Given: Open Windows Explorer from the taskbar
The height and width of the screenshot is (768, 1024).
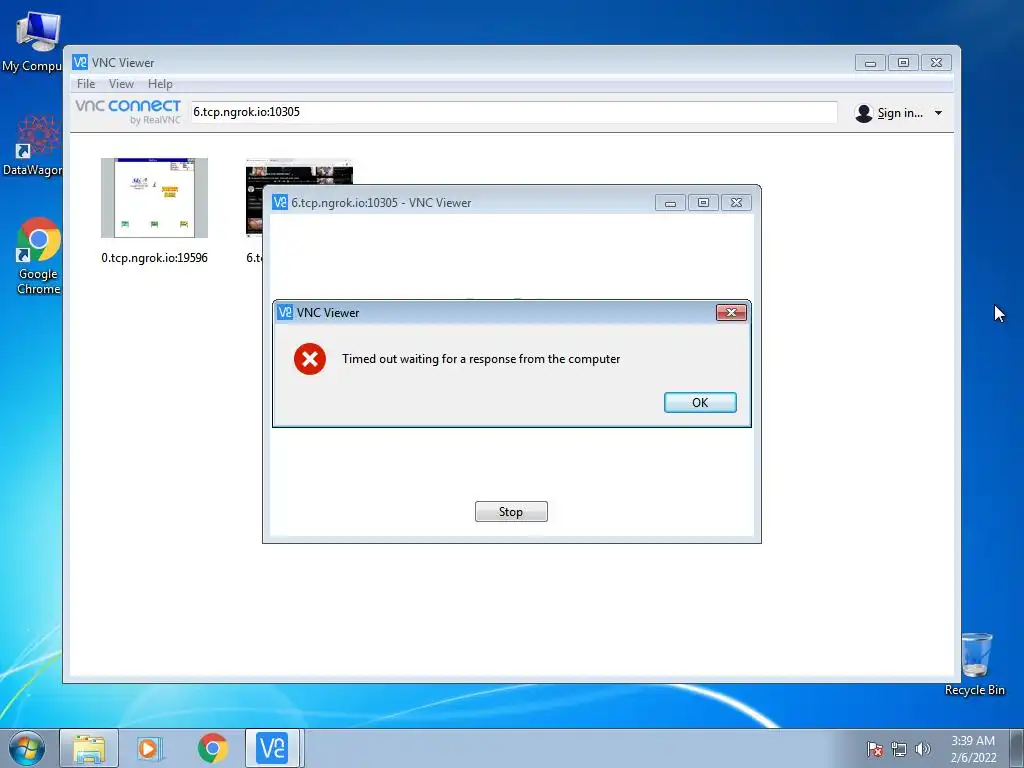Looking at the screenshot, I should tap(89, 748).
